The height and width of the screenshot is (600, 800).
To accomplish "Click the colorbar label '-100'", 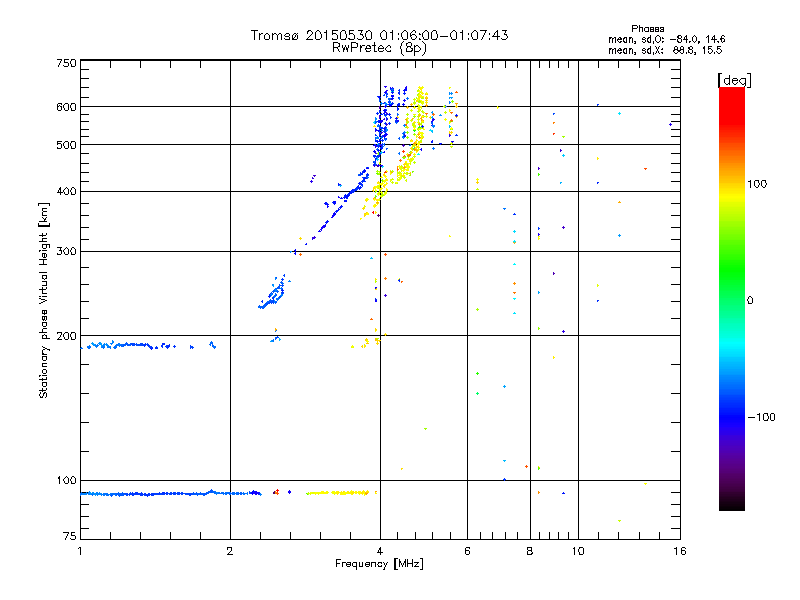I will coord(762,417).
